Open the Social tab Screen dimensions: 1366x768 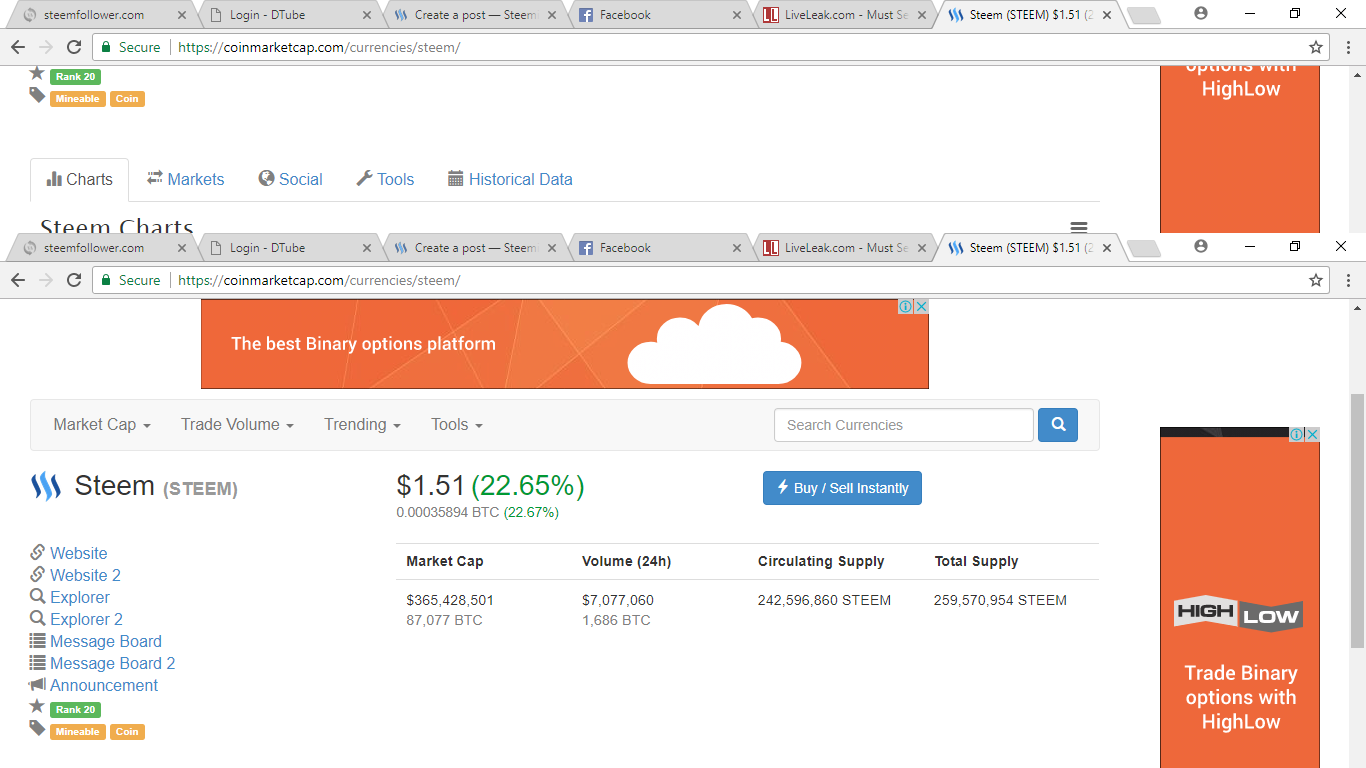point(290,180)
